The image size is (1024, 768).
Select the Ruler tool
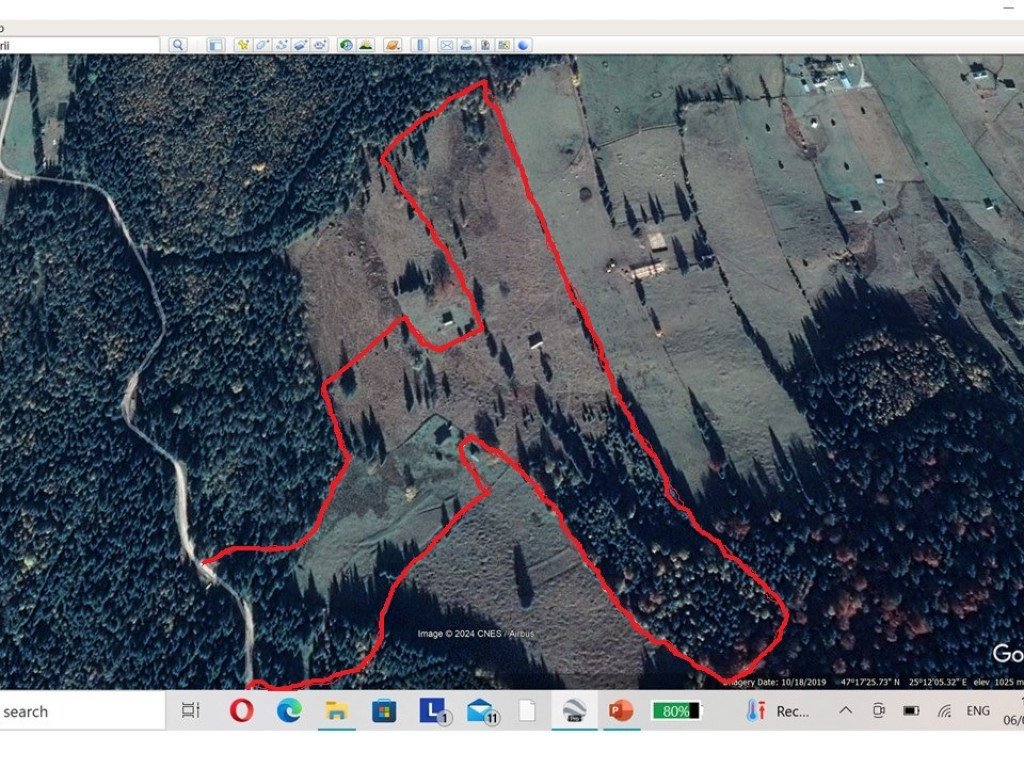[x=420, y=45]
